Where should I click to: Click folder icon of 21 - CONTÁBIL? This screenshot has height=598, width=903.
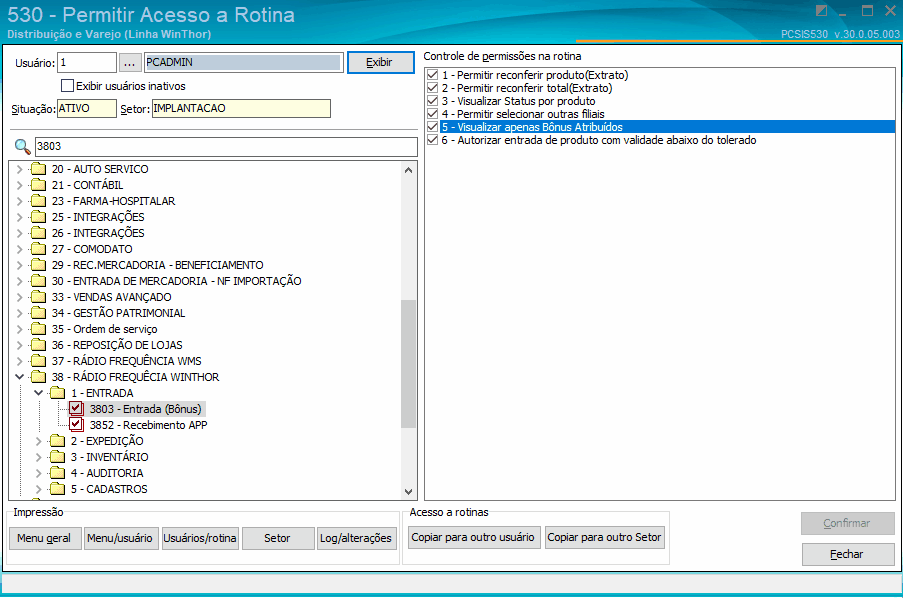tap(39, 185)
